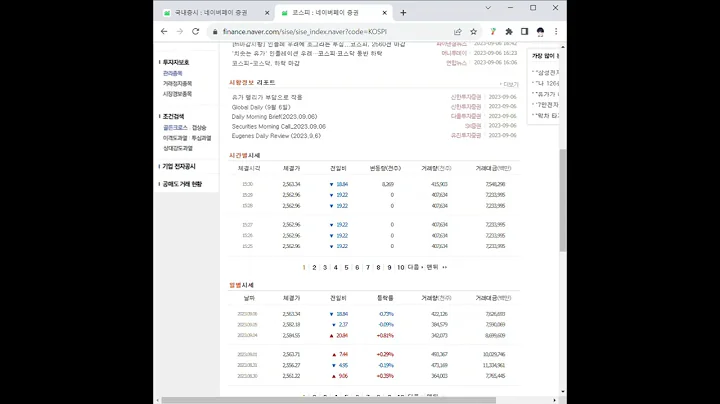The height and width of the screenshot is (404, 720).
Task: Open the Chrome profile avatar
Action: [x=540, y=31]
